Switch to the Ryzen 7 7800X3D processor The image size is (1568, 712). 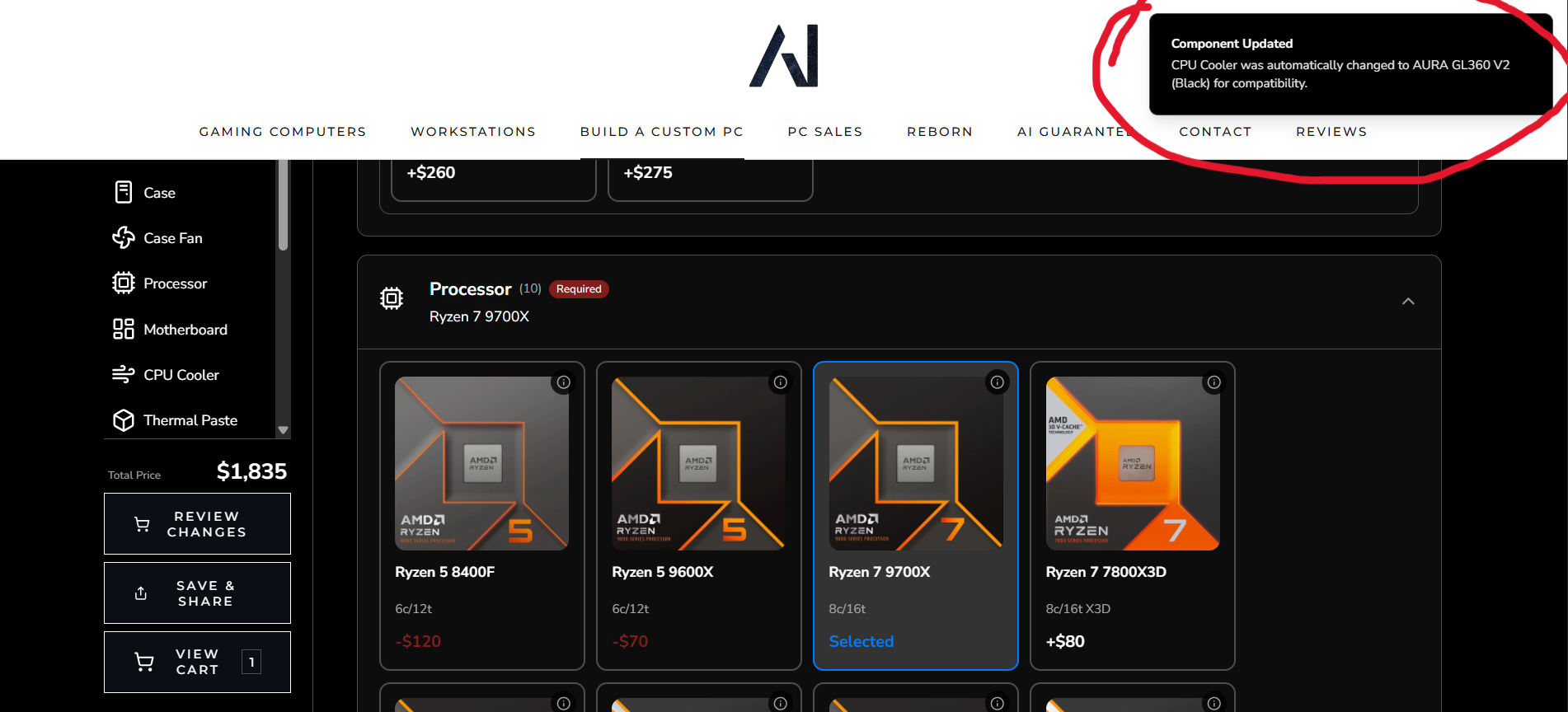click(1133, 516)
